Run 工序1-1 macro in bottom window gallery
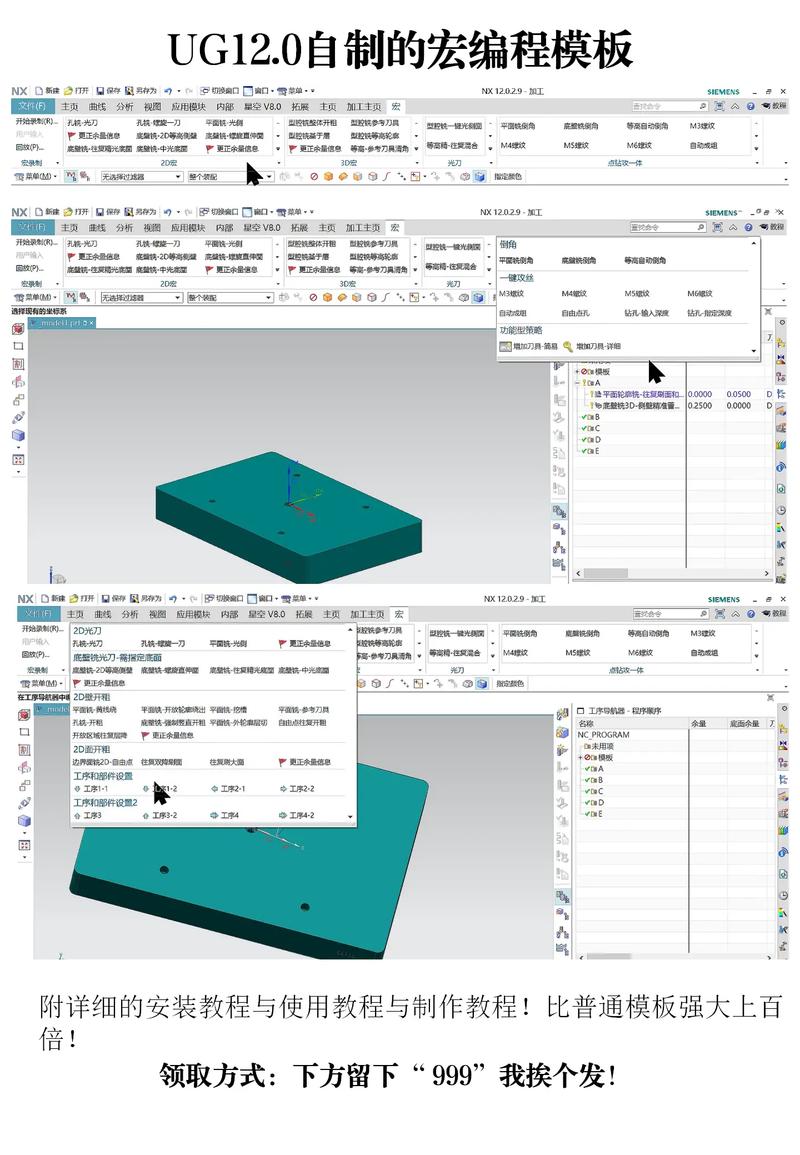Viewport: 800px width, 1155px height. pyautogui.click(x=91, y=789)
